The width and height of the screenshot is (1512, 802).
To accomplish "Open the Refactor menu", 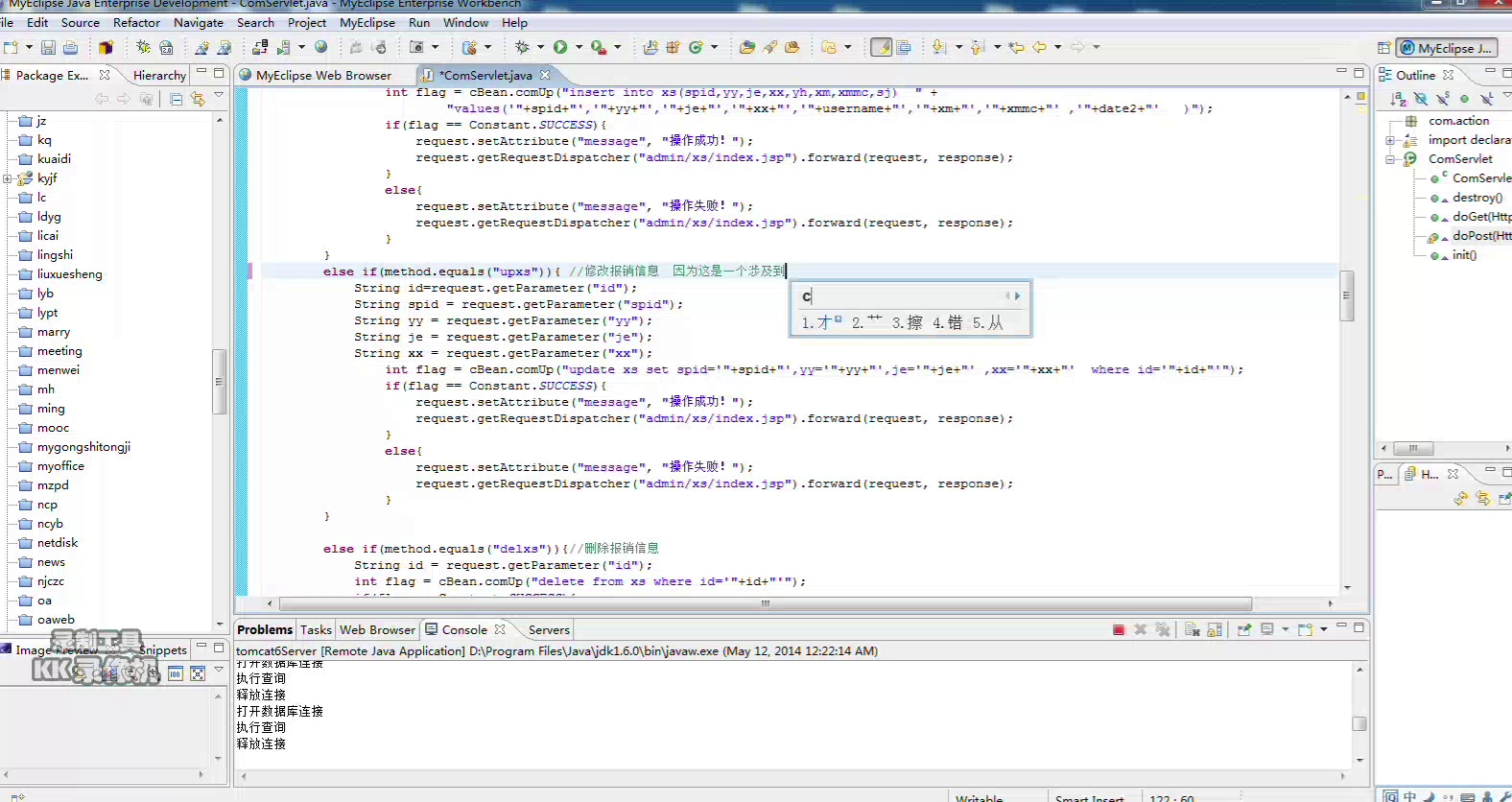I will pyautogui.click(x=136, y=22).
